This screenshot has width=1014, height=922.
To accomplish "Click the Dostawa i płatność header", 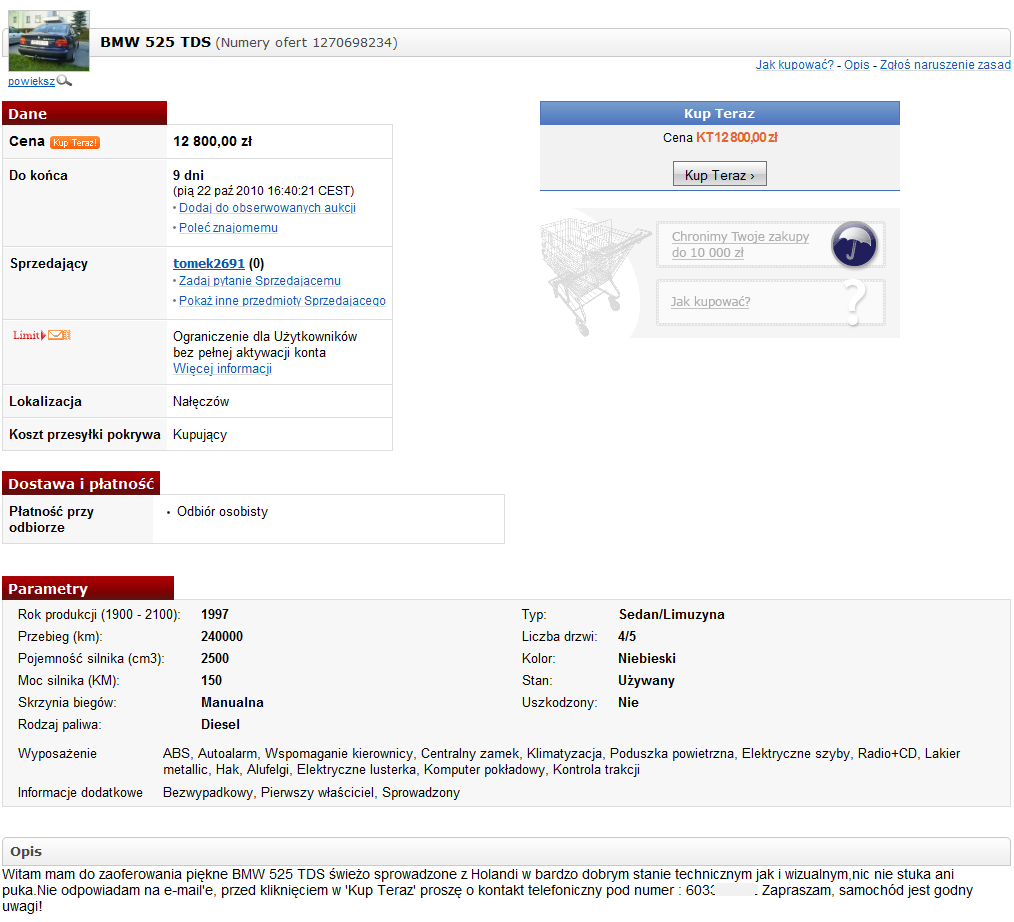I will (81, 484).
